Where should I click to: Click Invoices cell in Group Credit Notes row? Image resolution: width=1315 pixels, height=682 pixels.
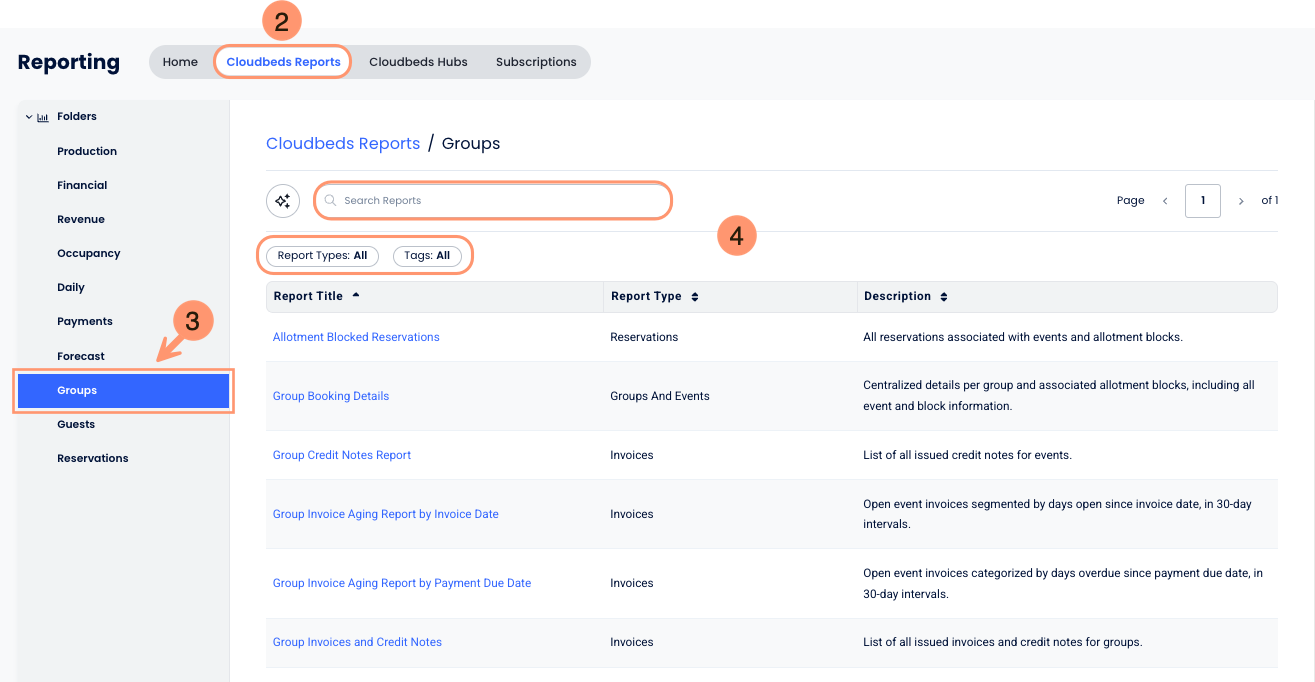[632, 455]
